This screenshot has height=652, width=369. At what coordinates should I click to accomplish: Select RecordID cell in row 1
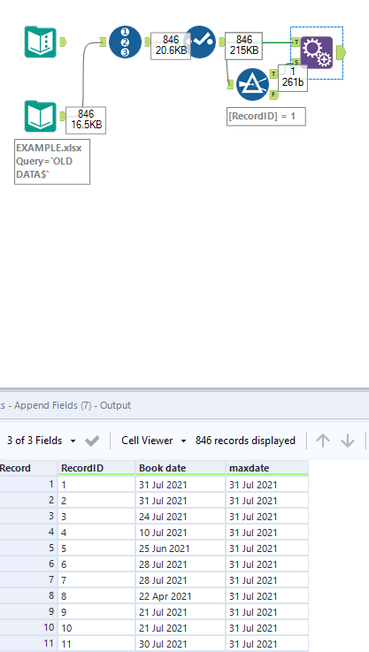[x=97, y=484]
